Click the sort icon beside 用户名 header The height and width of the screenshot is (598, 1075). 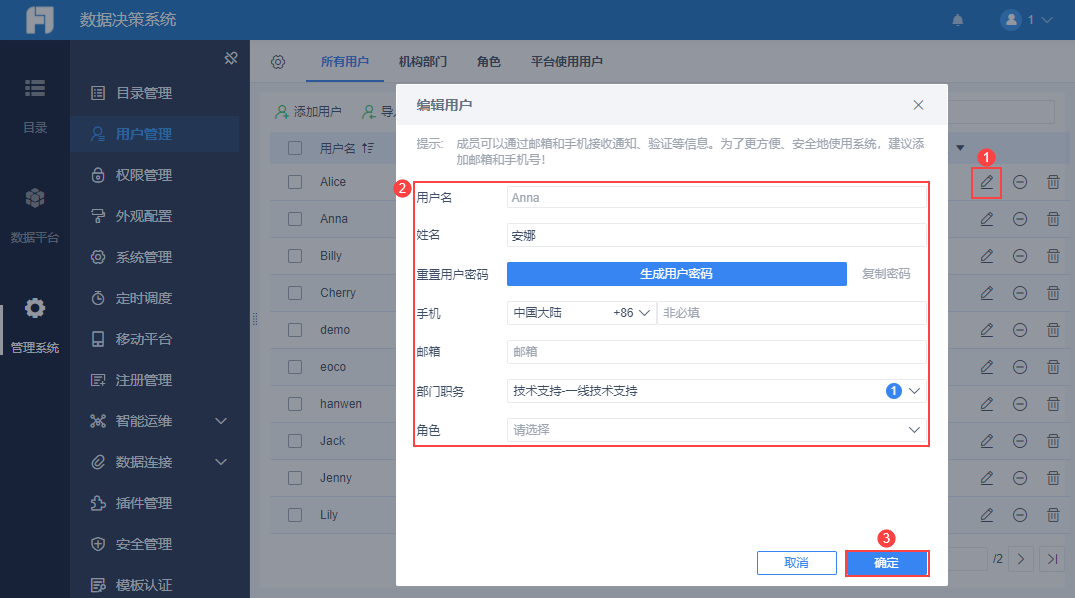tap(368, 148)
